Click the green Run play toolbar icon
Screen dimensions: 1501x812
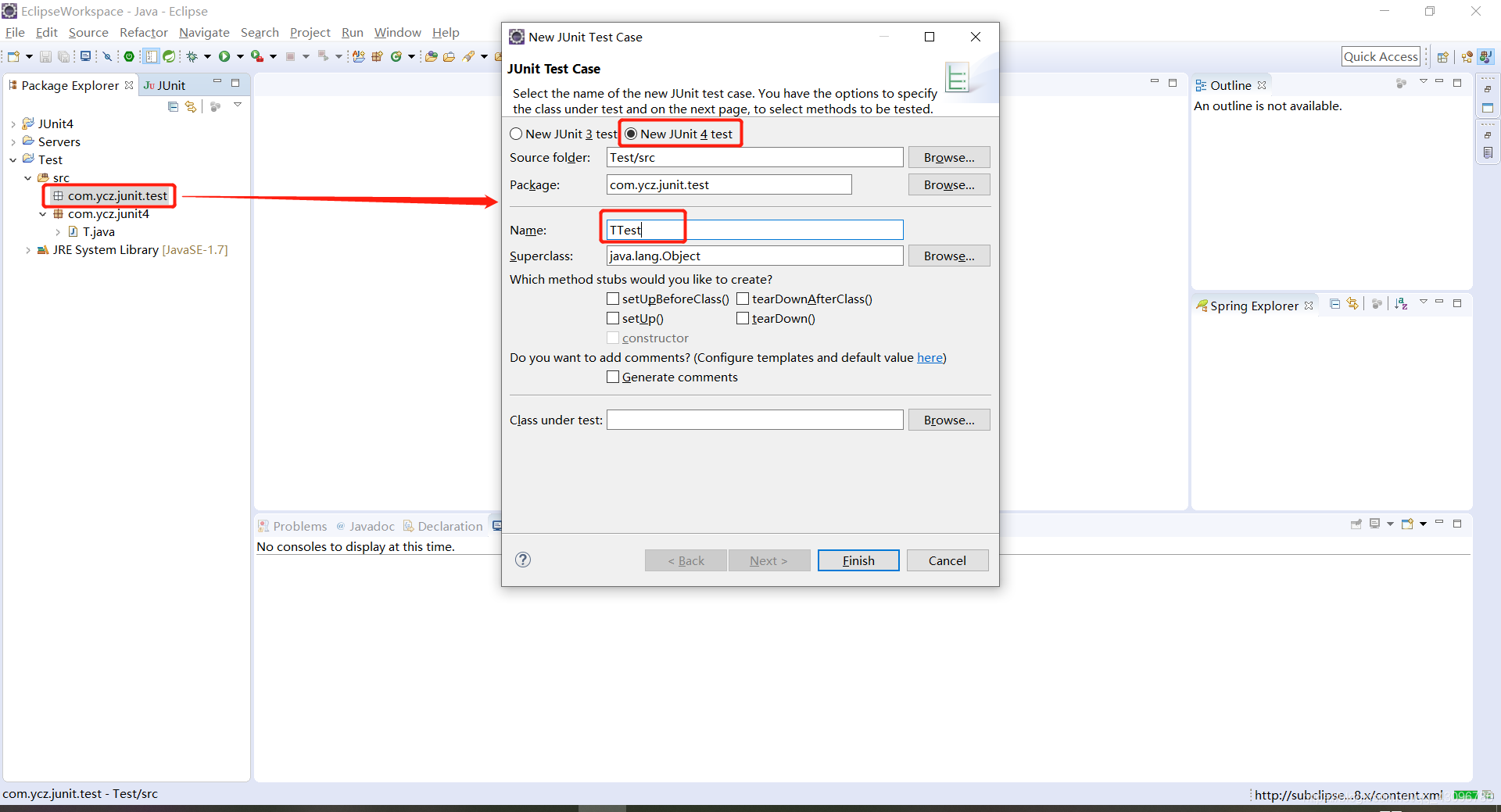(x=225, y=56)
